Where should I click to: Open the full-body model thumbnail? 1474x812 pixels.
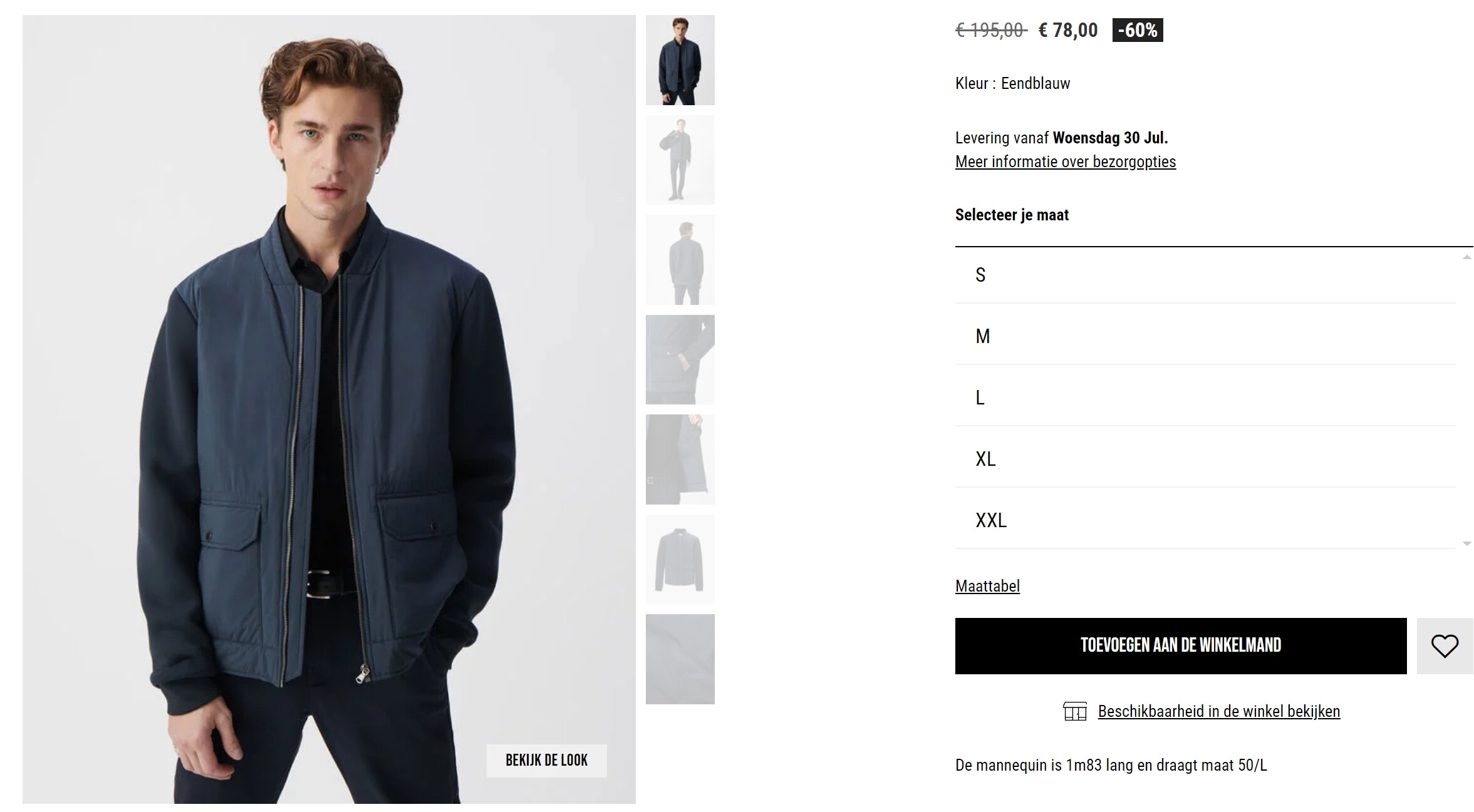pos(680,160)
